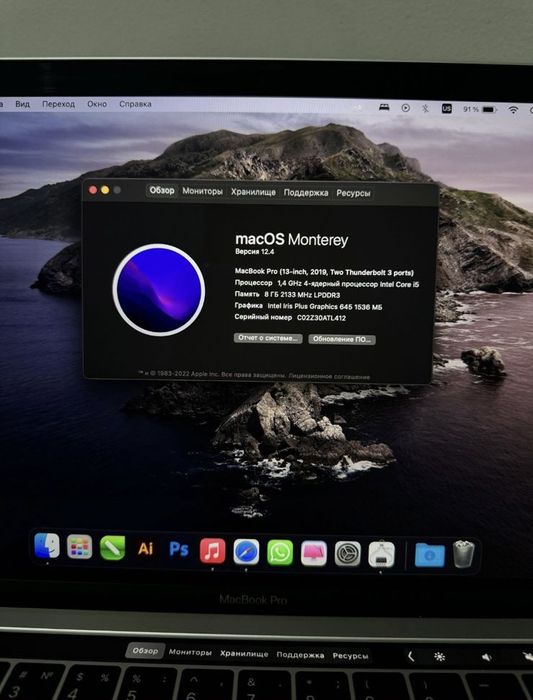The width and height of the screenshot is (533, 700).
Task: Launch the green pencil app in Dock
Action: [x=112, y=548]
